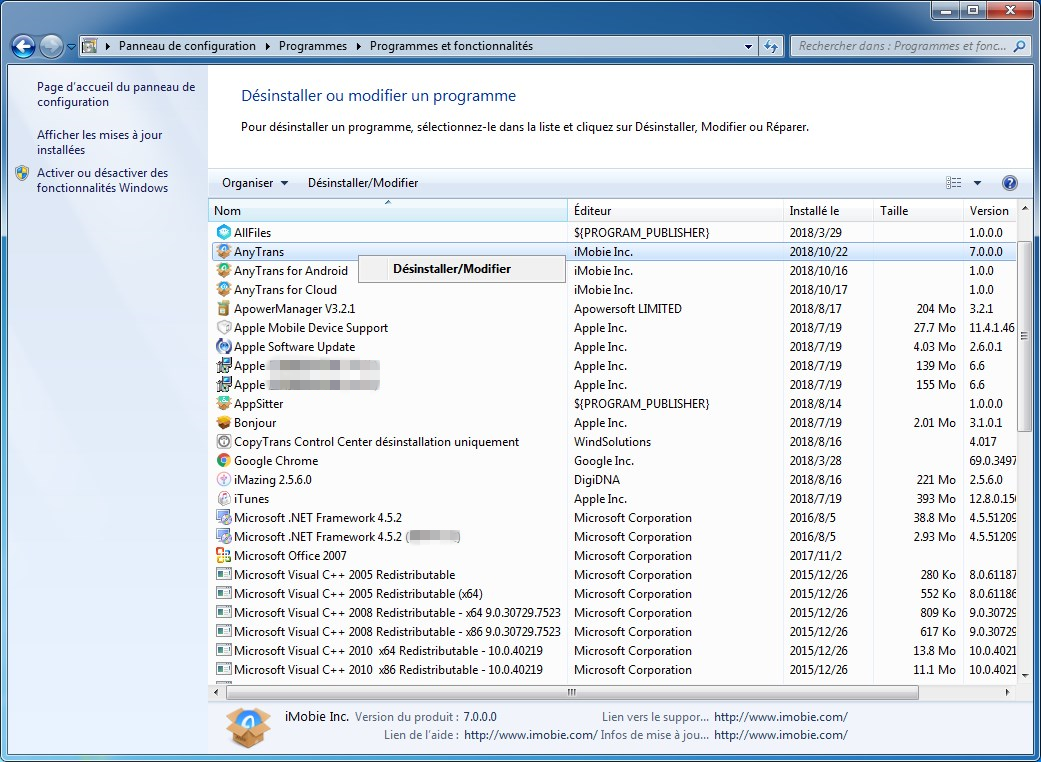Click the iMobie box icon in details pane

(x=248, y=727)
